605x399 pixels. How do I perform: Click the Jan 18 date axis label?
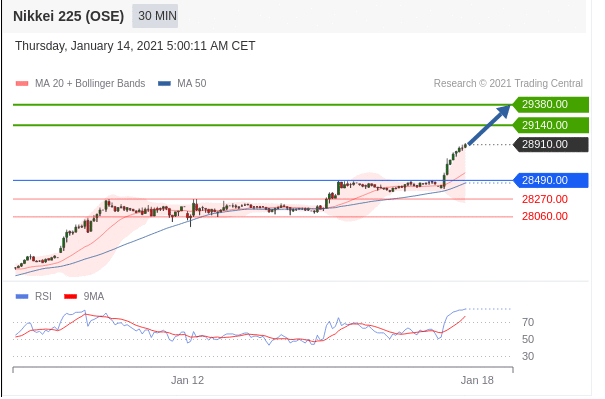[x=477, y=380]
